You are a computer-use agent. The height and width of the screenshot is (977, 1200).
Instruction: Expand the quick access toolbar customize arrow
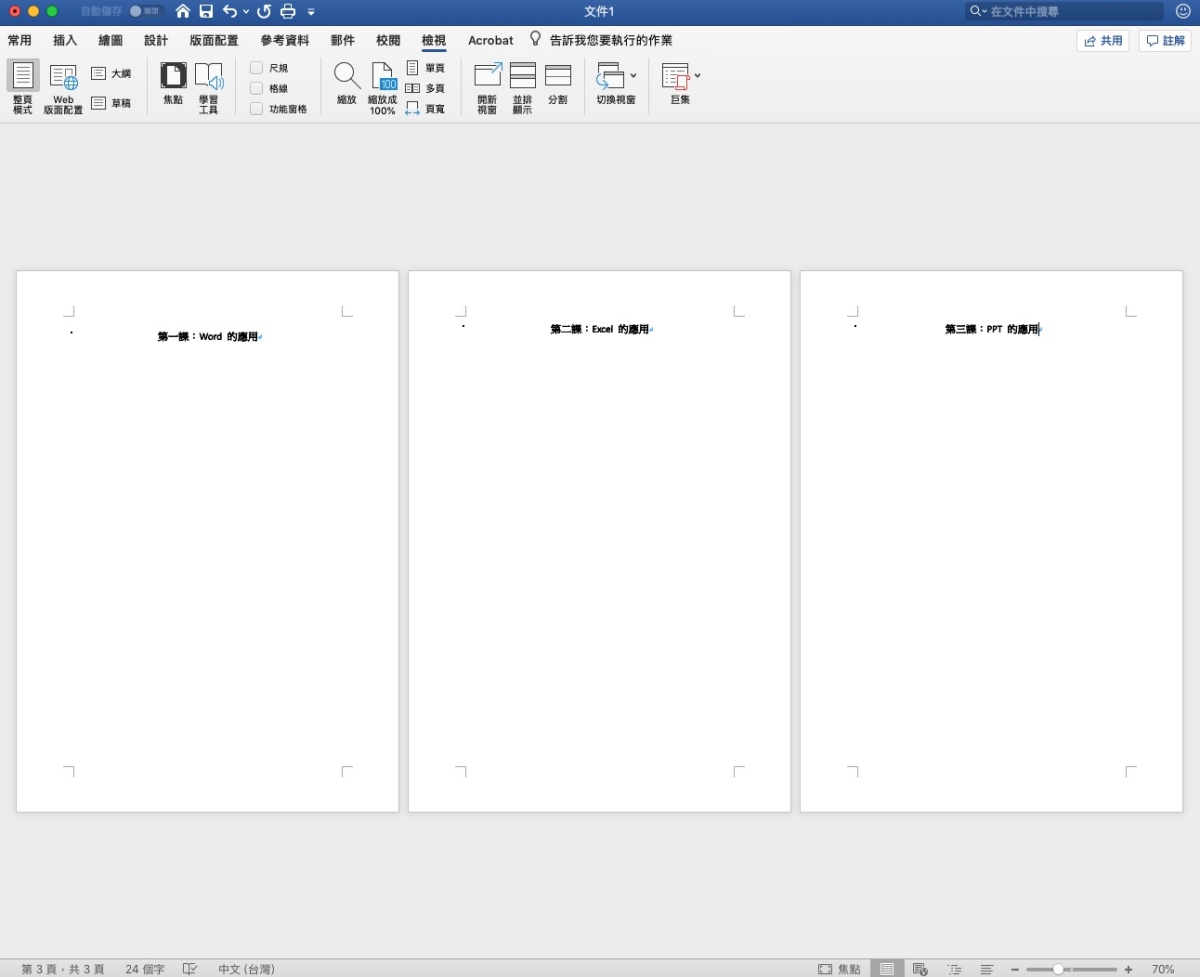pyautogui.click(x=311, y=12)
